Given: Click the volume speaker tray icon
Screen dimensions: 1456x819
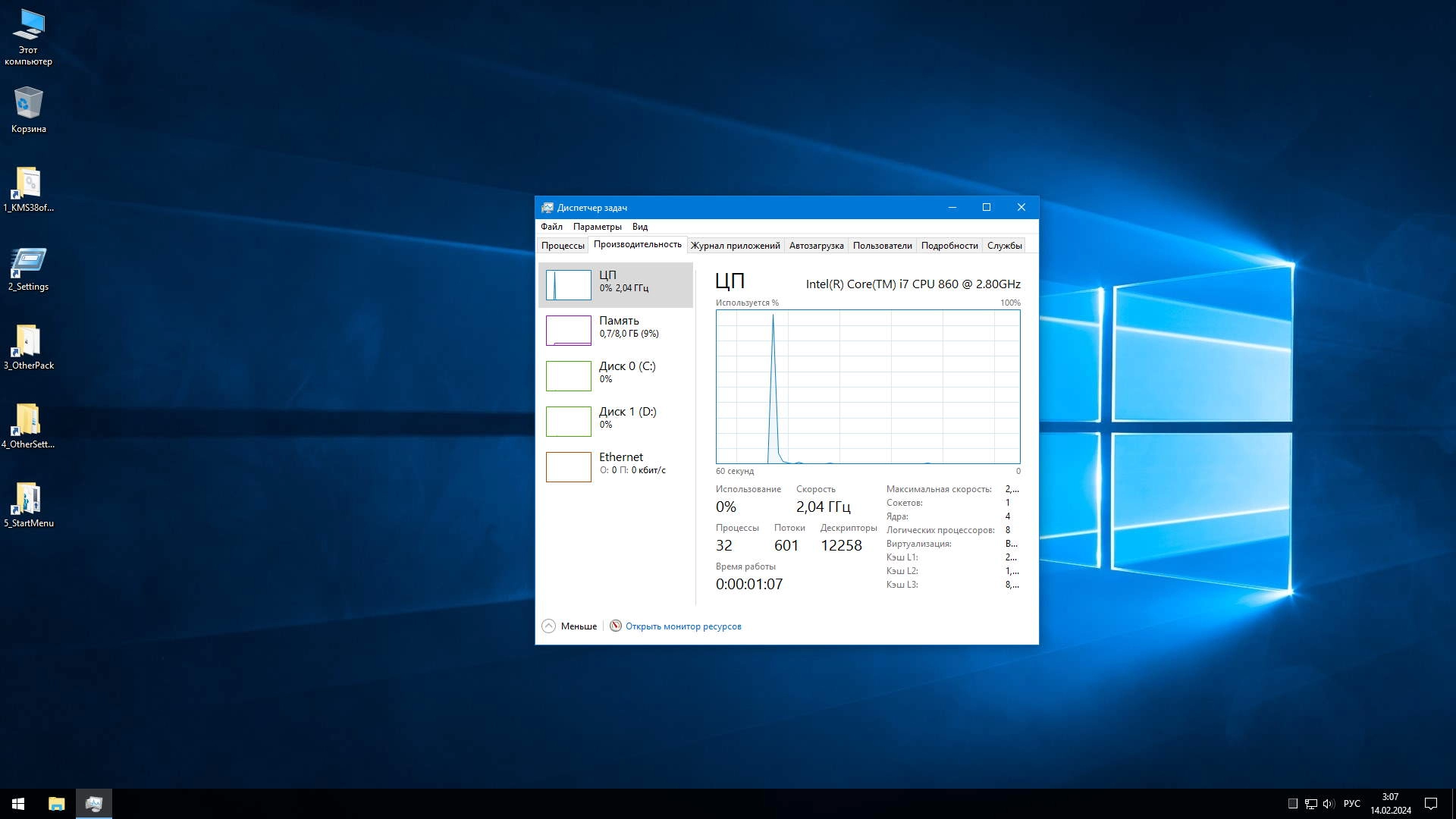Looking at the screenshot, I should click(1328, 804).
